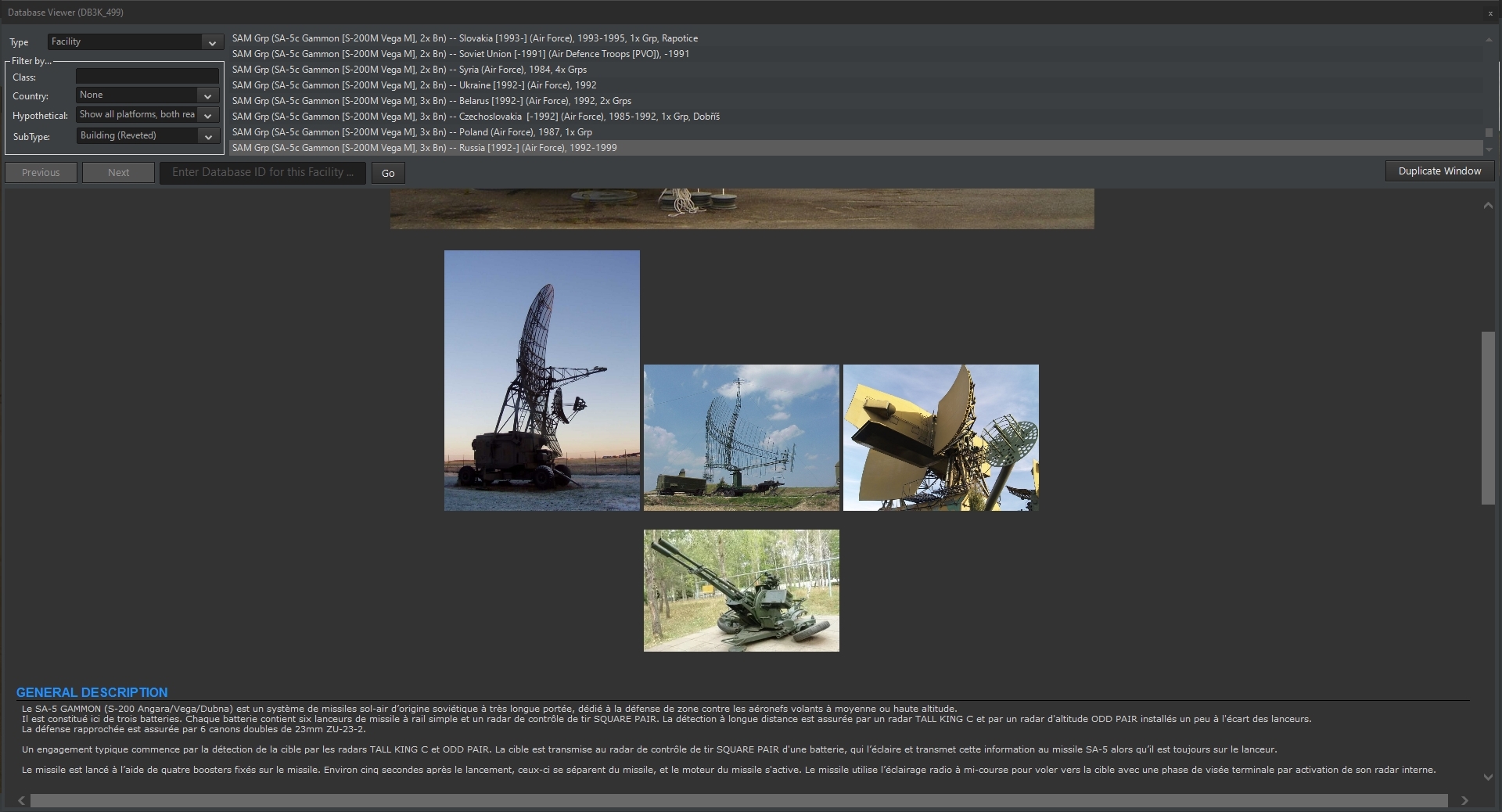This screenshot has width=1502, height=812.
Task: Click the Duplicate Window button
Action: [1439, 171]
